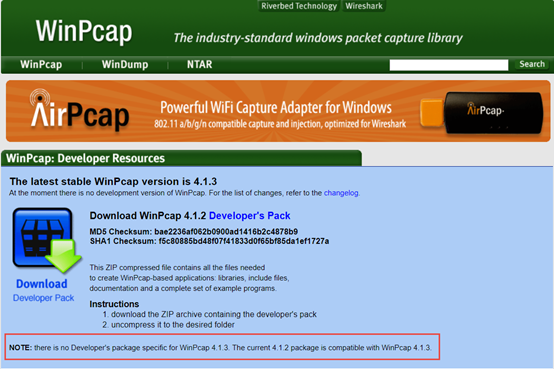Click the AirPcap USB adapter image
This screenshot has width=554, height=369.
pyautogui.click(x=482, y=113)
